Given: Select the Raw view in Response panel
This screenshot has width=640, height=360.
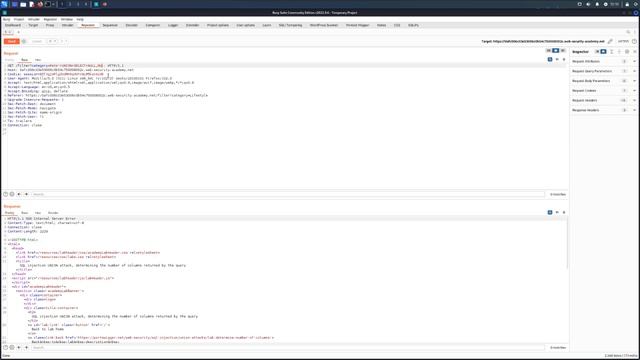Looking at the screenshot, I should tap(24, 213).
